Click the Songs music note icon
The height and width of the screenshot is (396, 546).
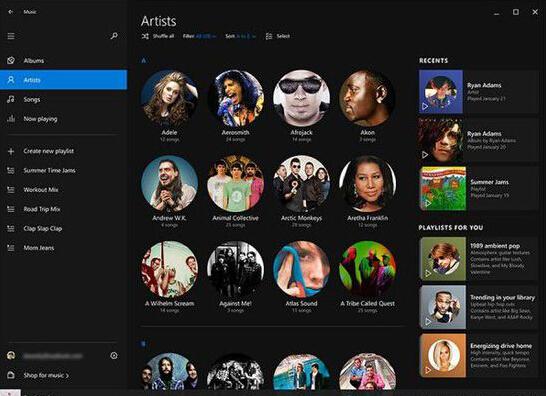[11, 99]
